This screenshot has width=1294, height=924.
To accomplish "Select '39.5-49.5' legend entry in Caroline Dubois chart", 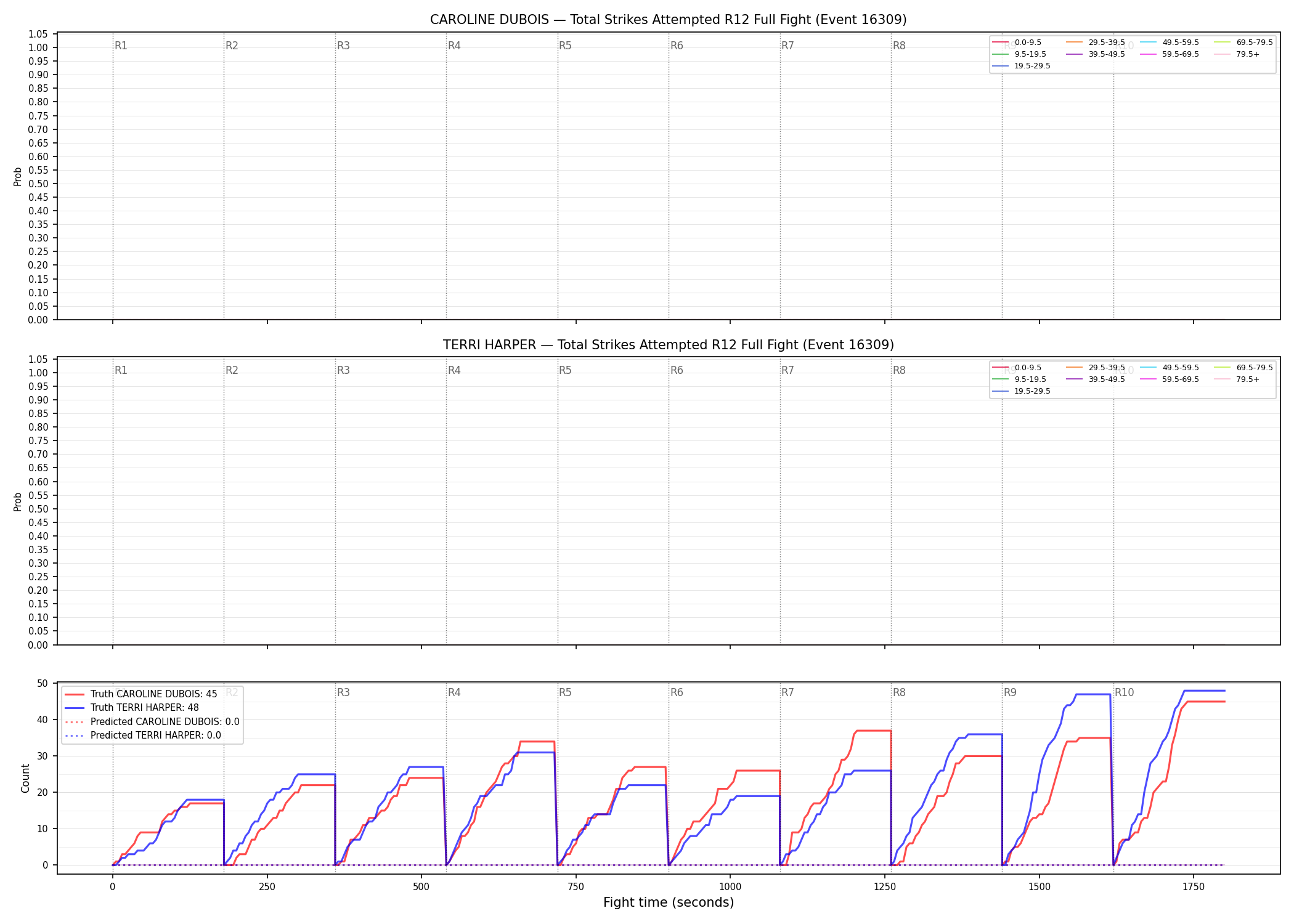I will (1096, 54).
